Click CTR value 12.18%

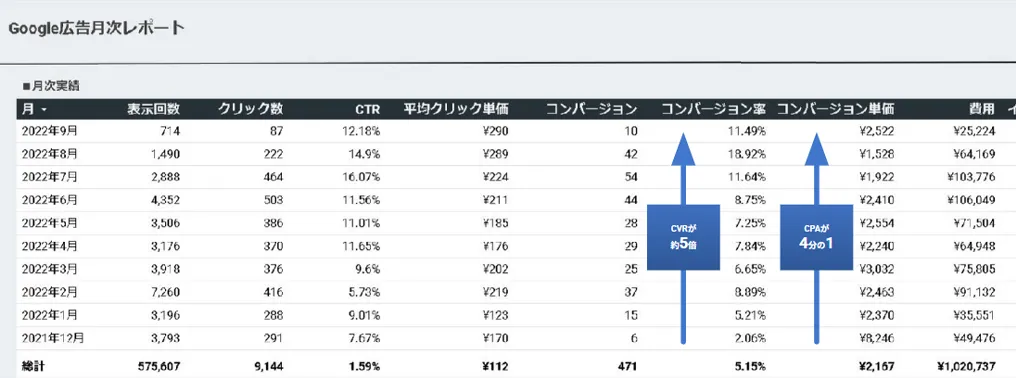point(362,131)
